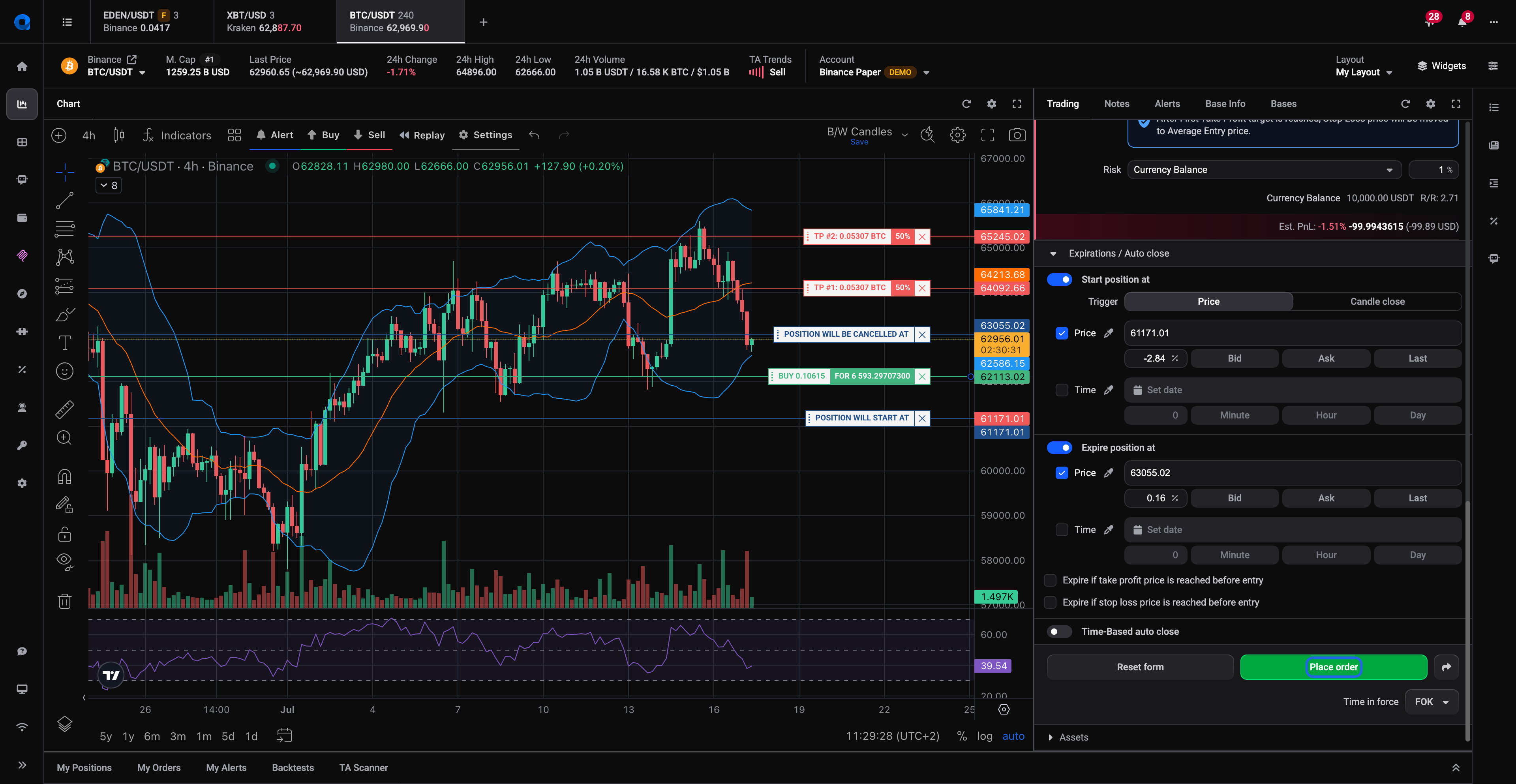This screenshot has width=1516, height=784.
Task: Select Candle close trigger option
Action: (x=1377, y=301)
